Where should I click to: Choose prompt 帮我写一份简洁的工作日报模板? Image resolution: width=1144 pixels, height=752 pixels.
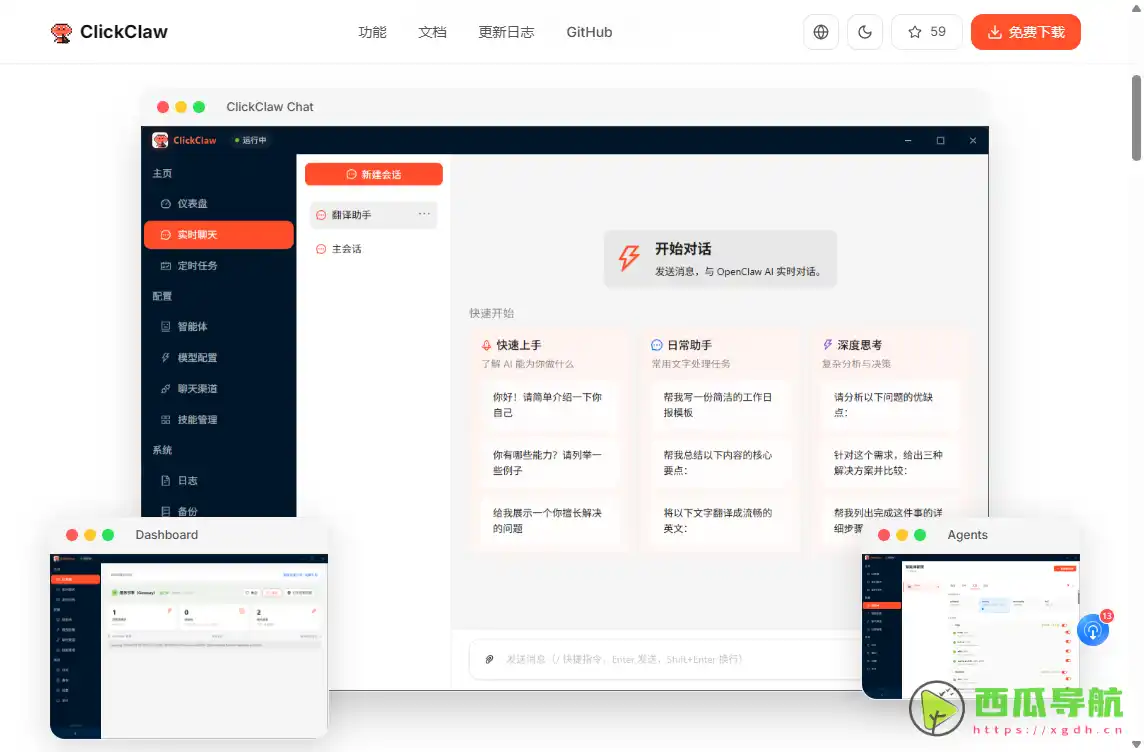coord(720,405)
